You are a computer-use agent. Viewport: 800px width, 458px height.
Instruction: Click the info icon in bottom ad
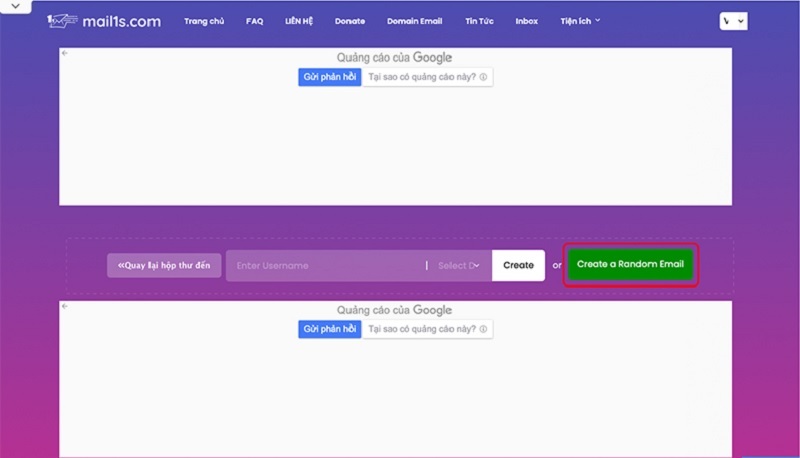483,329
